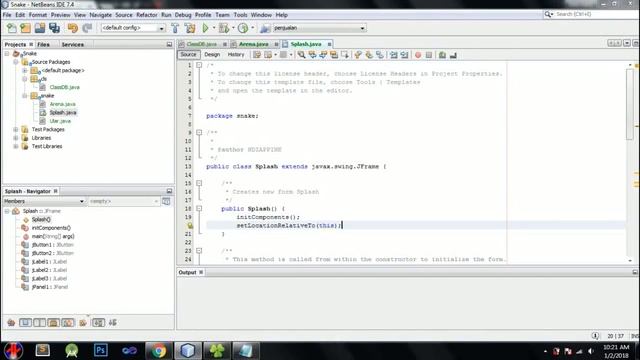The width and height of the screenshot is (640, 360).
Task: Toggle the Javadoc window button beside Members filter
Action: pos(166,201)
